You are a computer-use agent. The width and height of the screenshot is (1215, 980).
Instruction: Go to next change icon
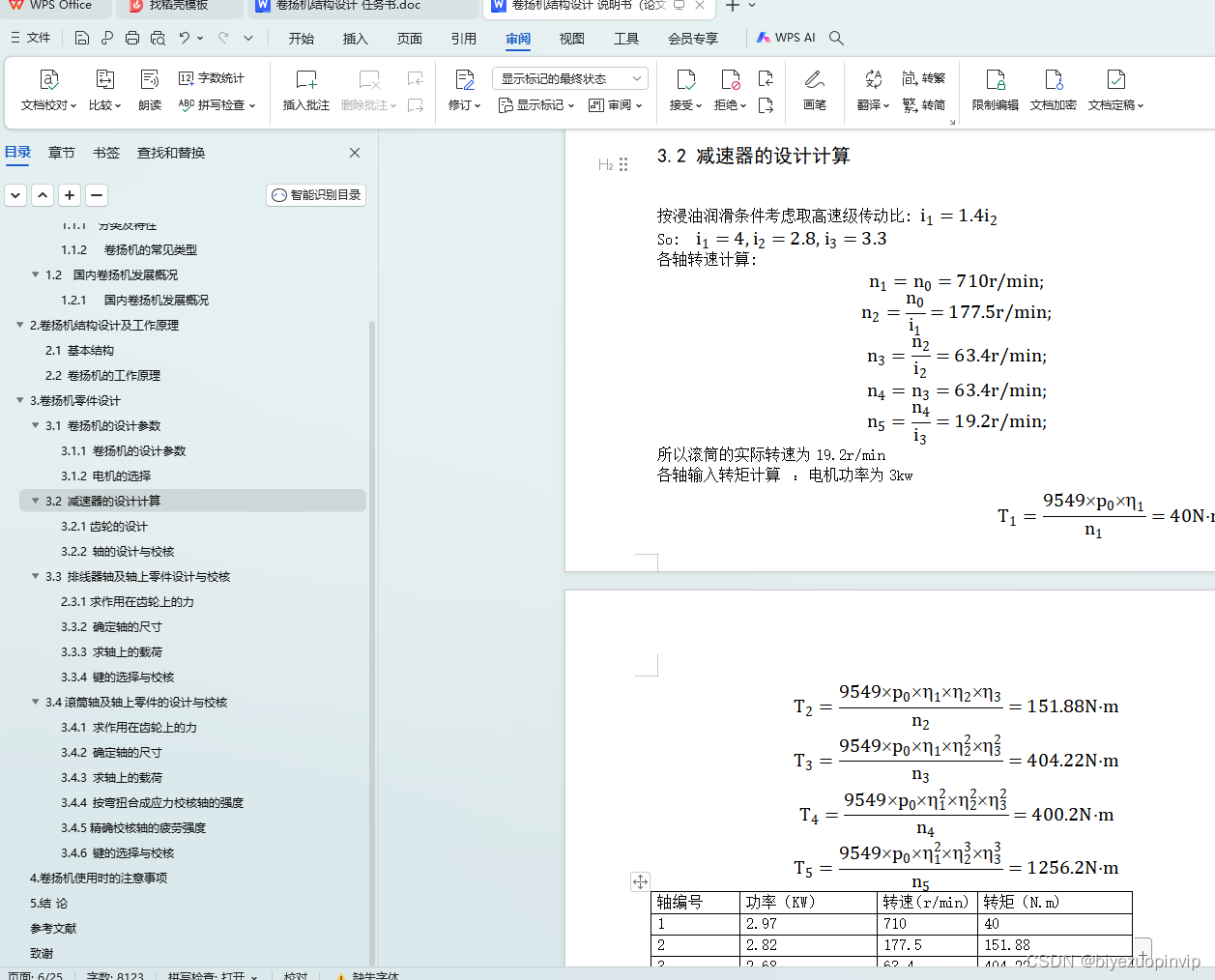click(x=766, y=104)
